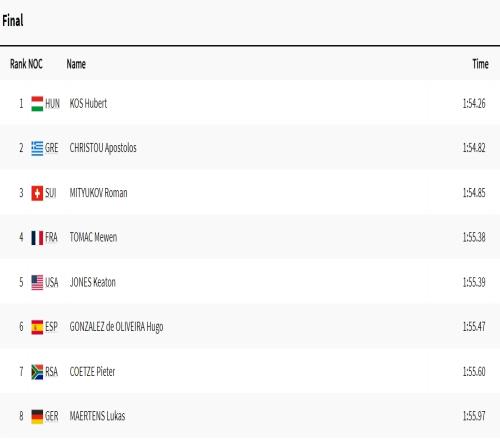
Task: Click the Rank column header
Action: pos(18,64)
